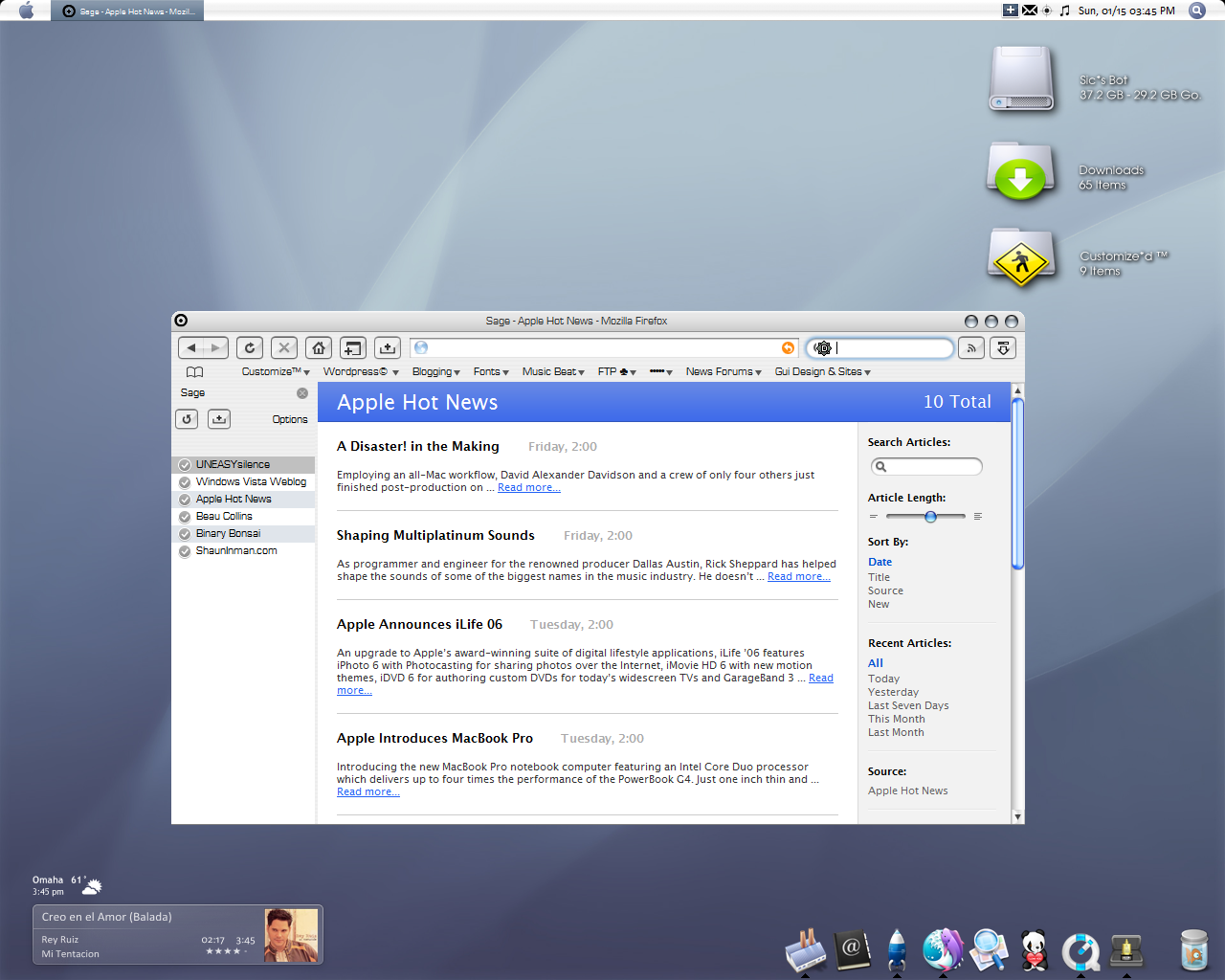The width and height of the screenshot is (1225, 980).
Task: Click the music note menu bar icon
Action: [1065, 11]
